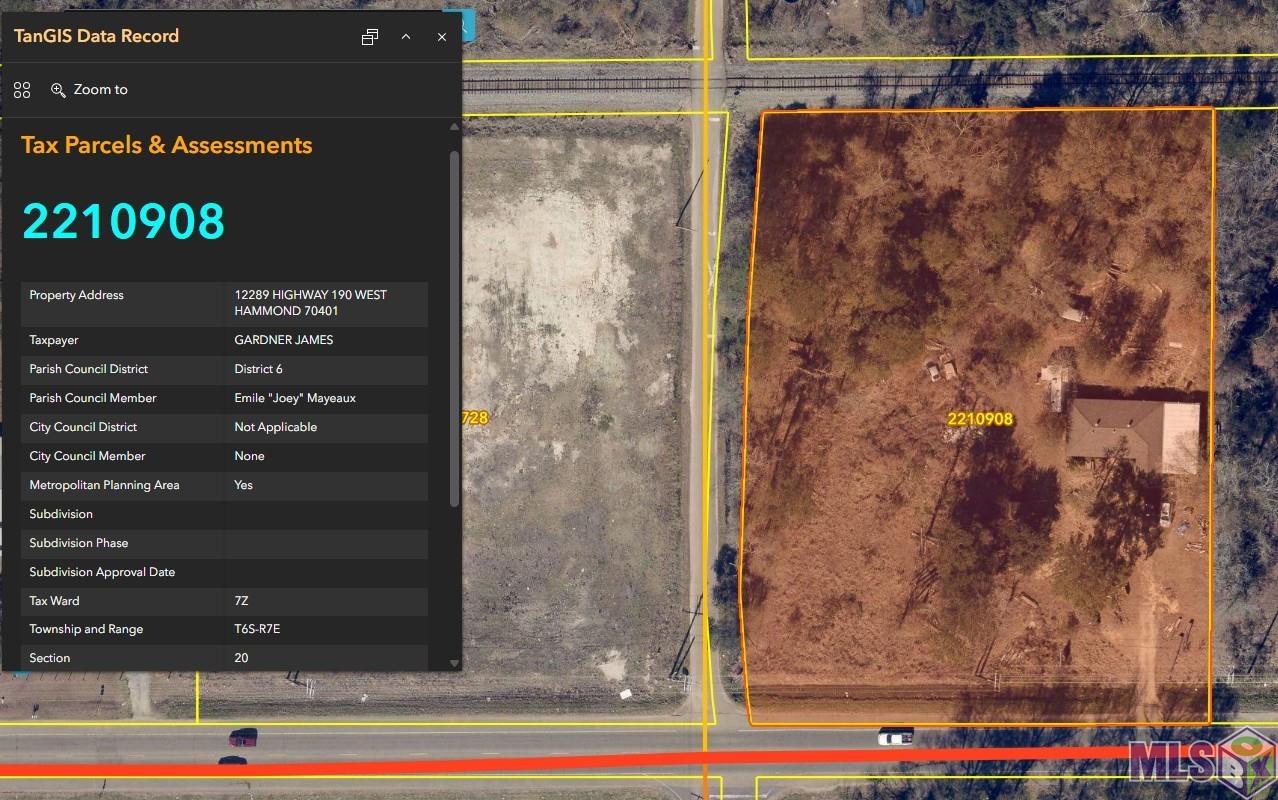
Task: Click the dock panel icon in the header
Action: click(x=370, y=37)
